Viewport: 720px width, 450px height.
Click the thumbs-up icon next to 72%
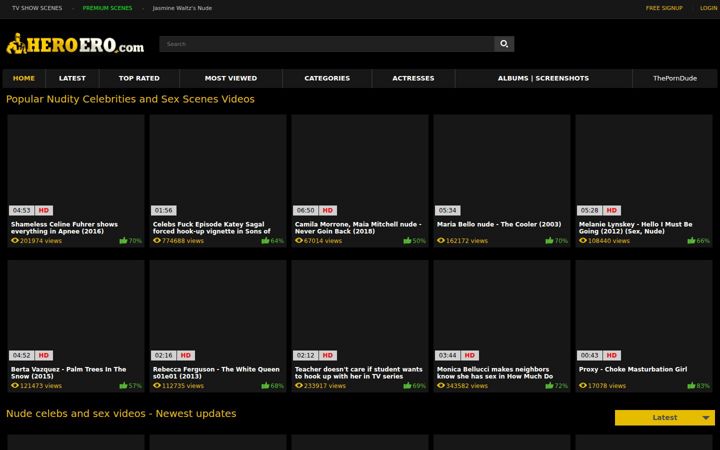(549, 386)
